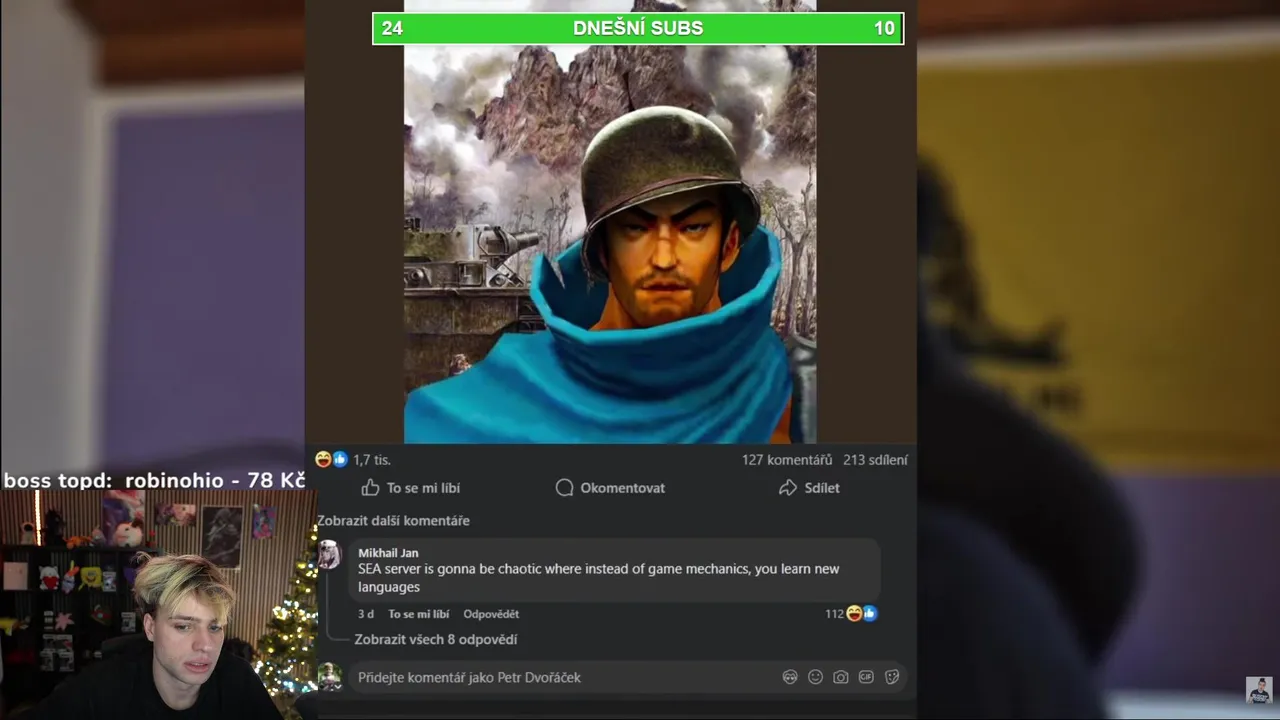Image resolution: width=1280 pixels, height=720 pixels.
Task: Open the GIF picker in comment box
Action: point(866,677)
